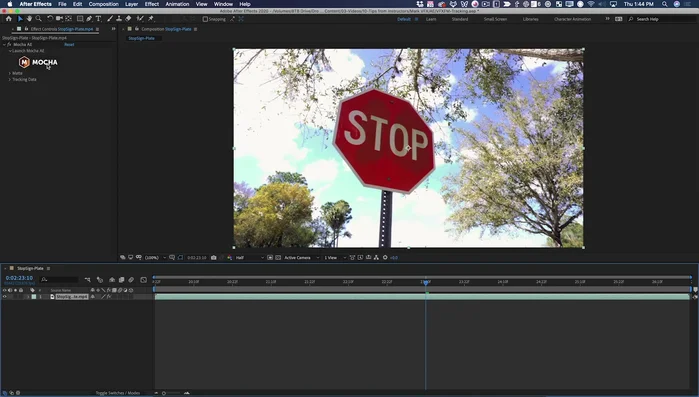Select the Zoom magnifier tool
699x397 pixels.
click(x=39, y=19)
